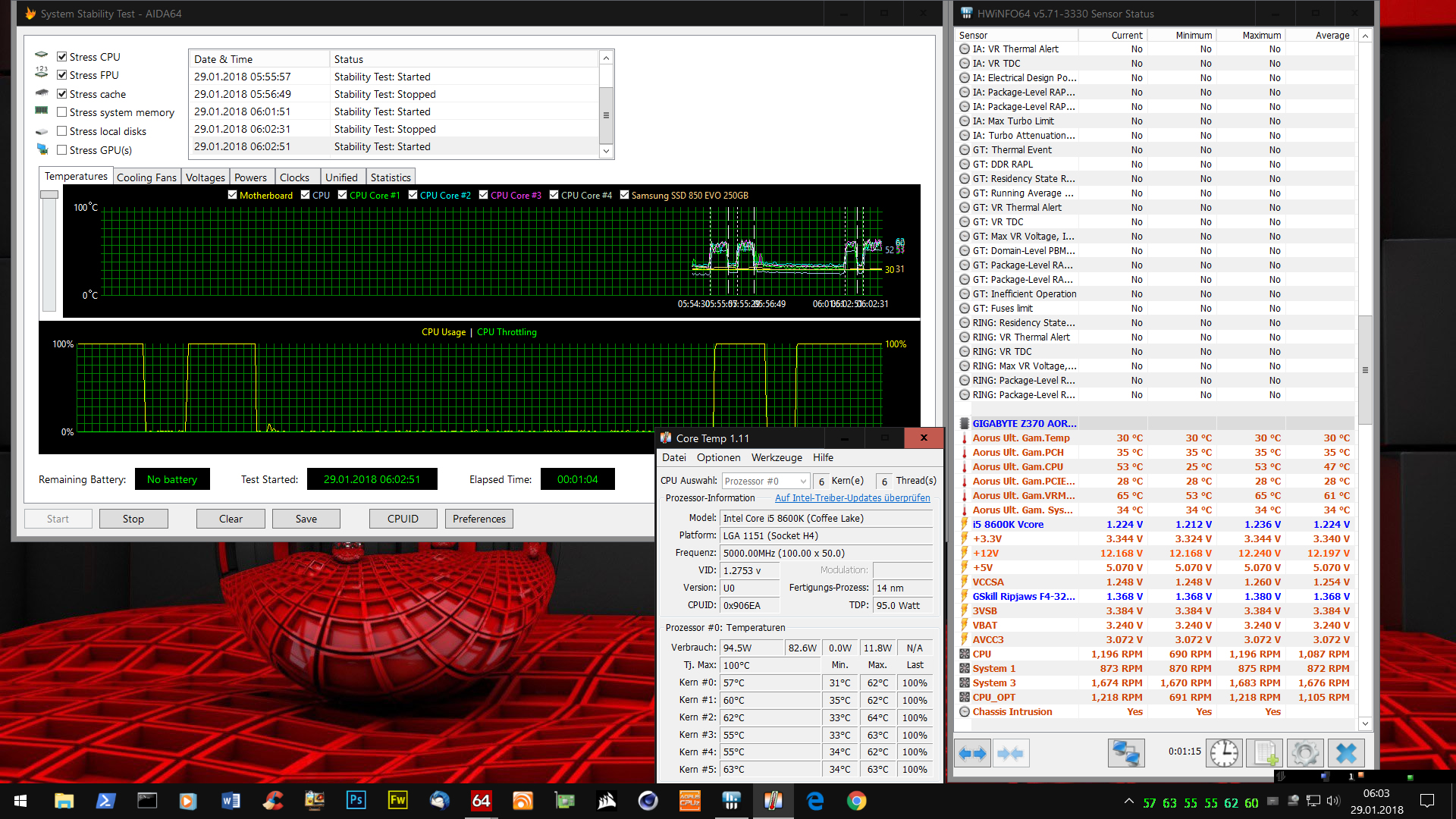Screen dimensions: 1456x819
Task: Open Photoshop from the taskbar
Action: click(356, 801)
